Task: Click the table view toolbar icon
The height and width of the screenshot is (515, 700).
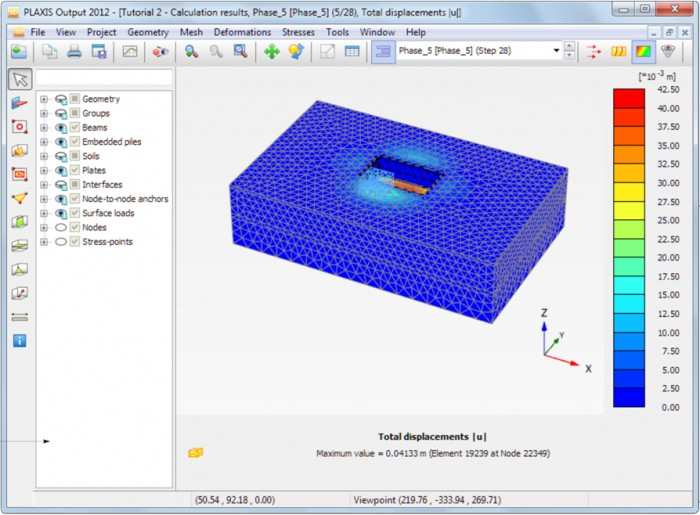Action: [352, 51]
